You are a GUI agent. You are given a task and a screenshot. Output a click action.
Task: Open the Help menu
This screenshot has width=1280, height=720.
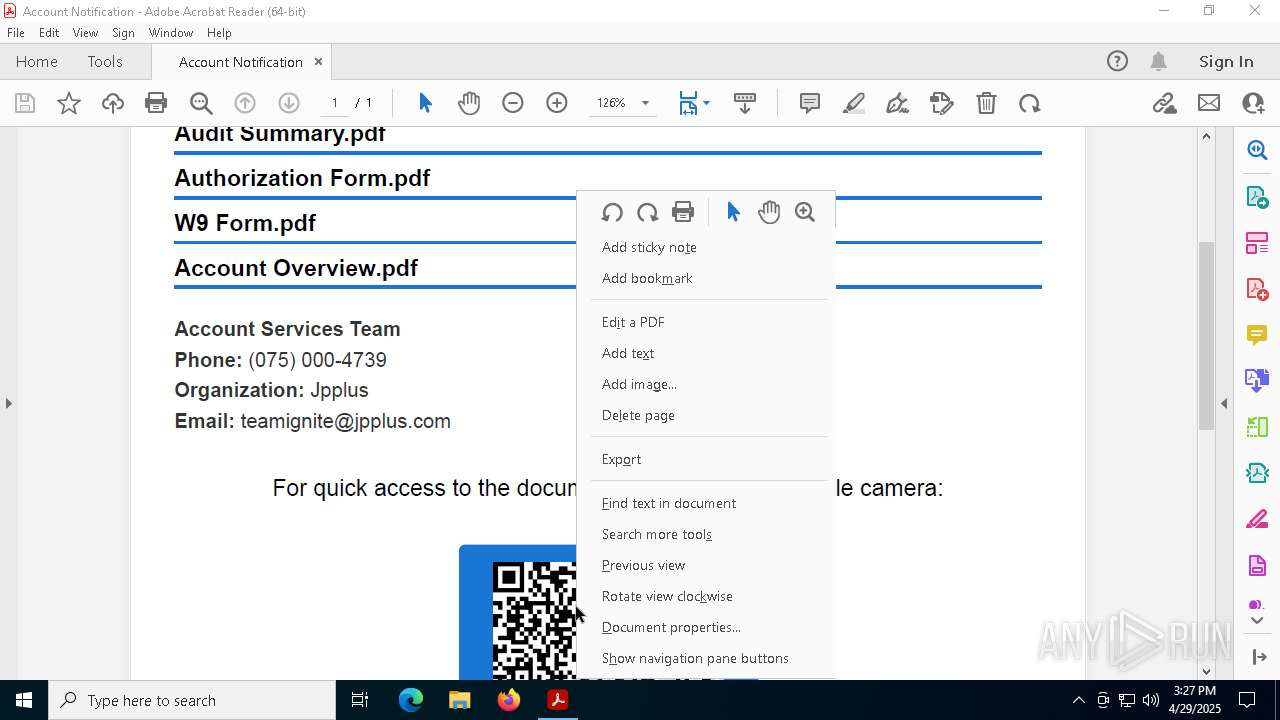coord(219,32)
